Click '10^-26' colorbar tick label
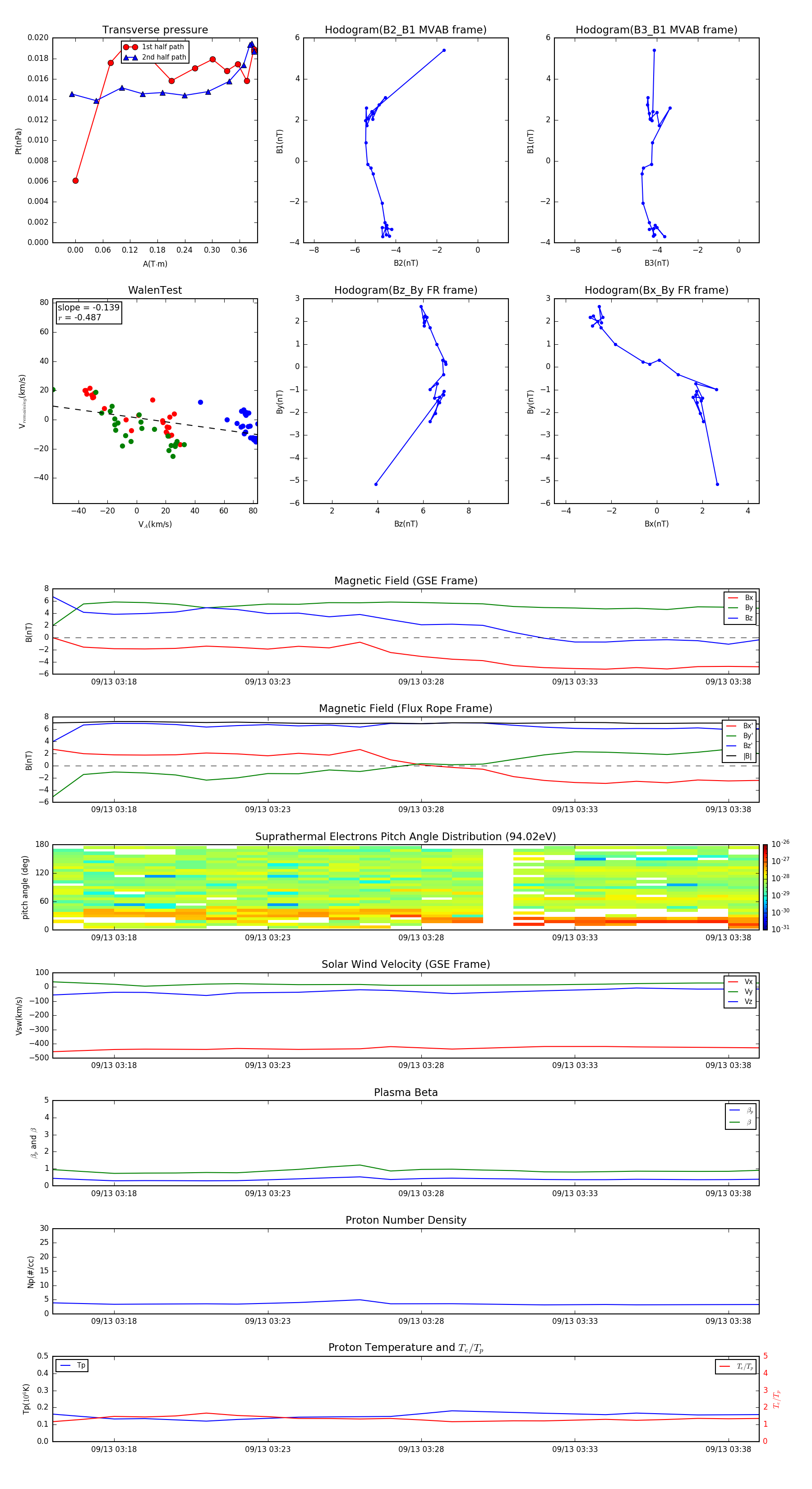 coord(780,844)
